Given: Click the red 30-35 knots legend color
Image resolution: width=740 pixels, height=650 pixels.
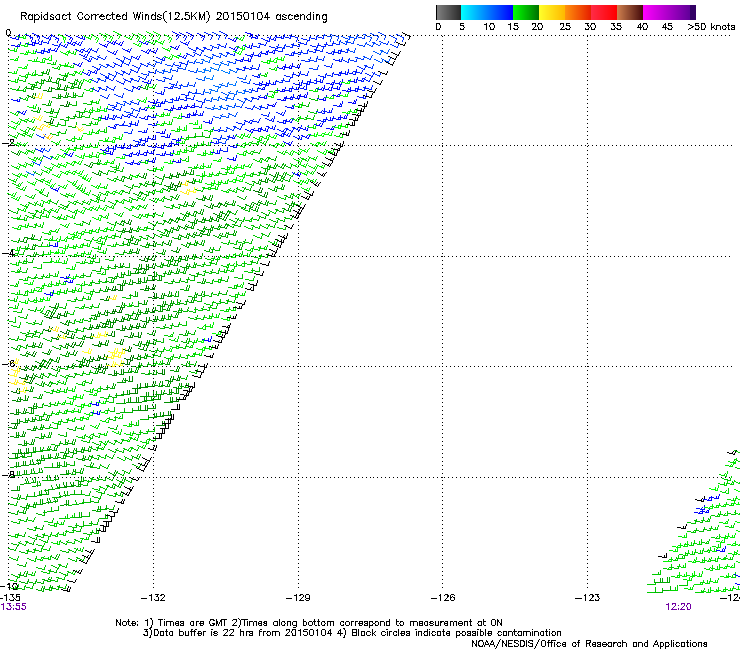Looking at the screenshot, I should coord(604,12).
